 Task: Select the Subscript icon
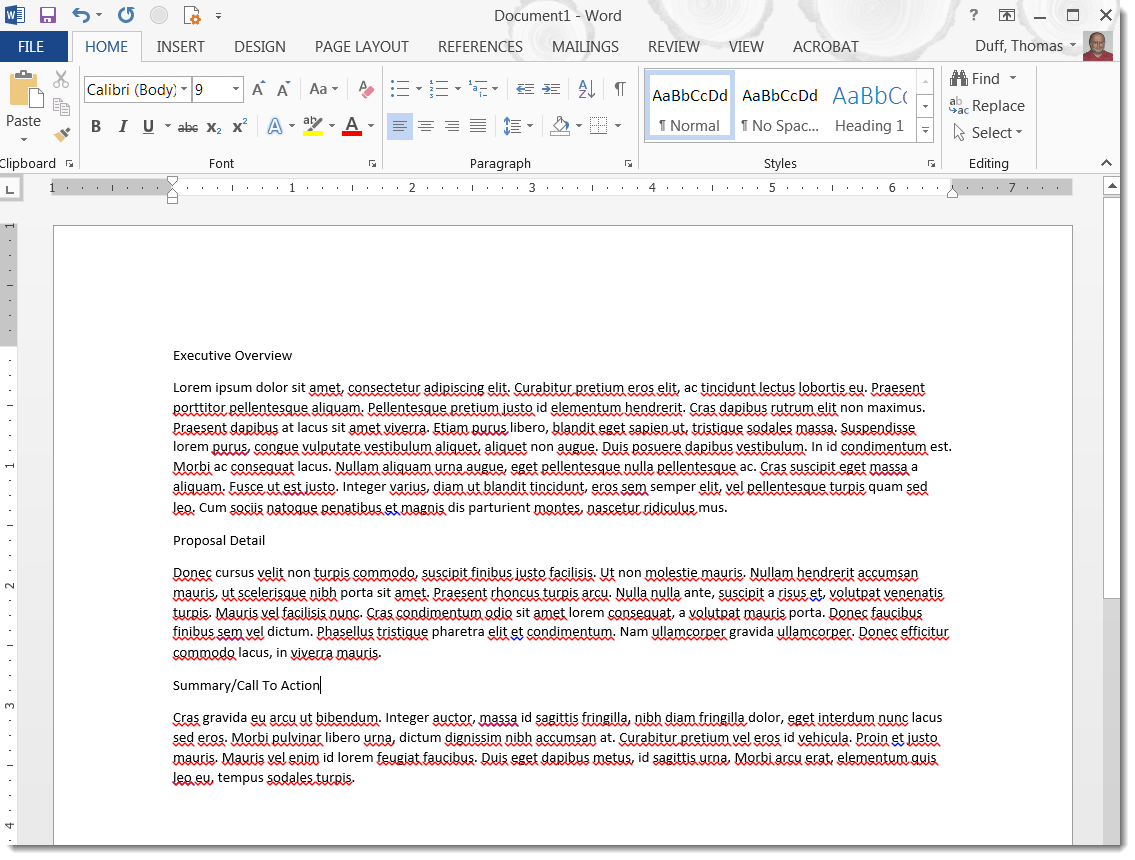coord(212,126)
